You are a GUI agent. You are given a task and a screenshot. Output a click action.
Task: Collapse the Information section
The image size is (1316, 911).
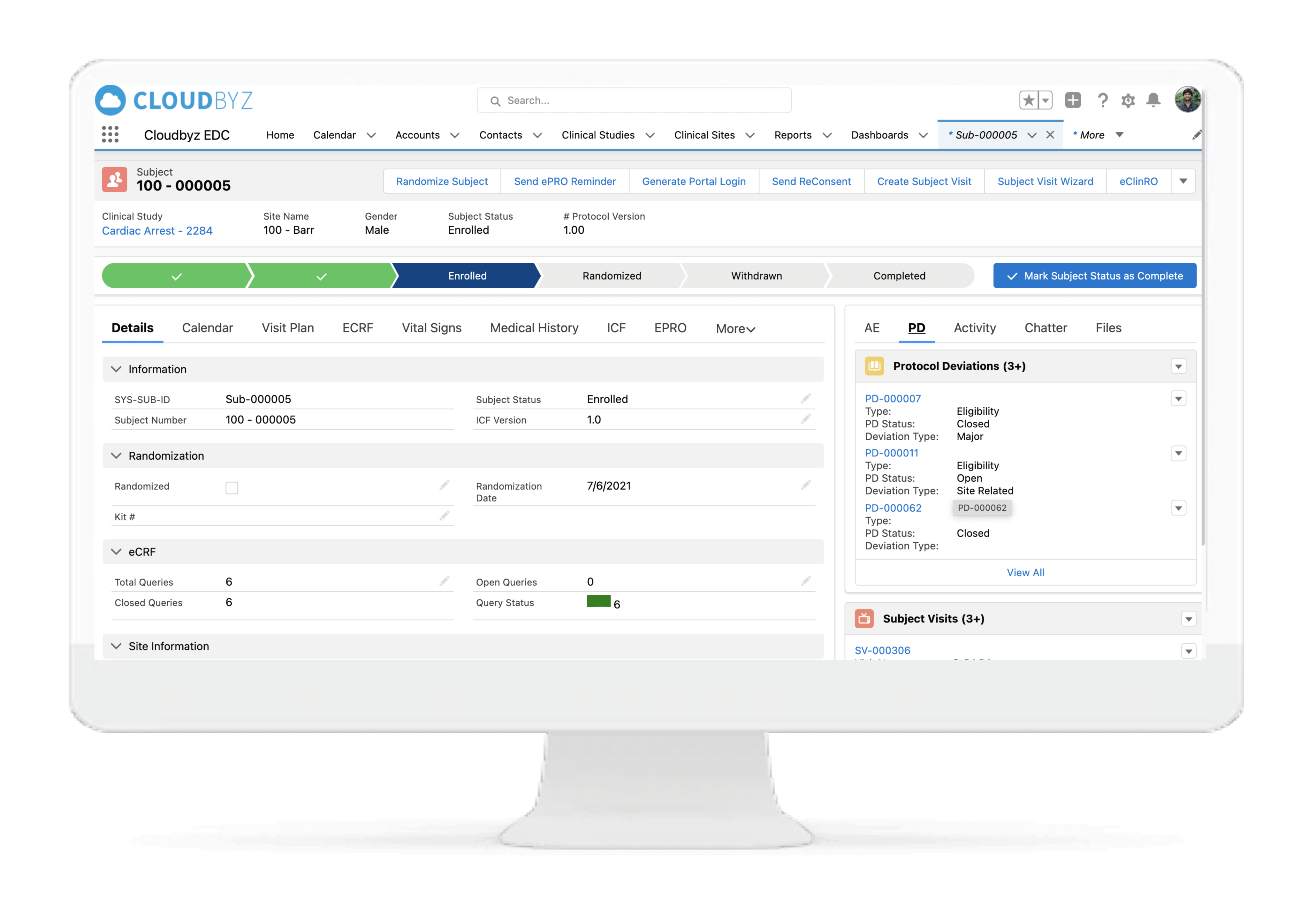(117, 369)
